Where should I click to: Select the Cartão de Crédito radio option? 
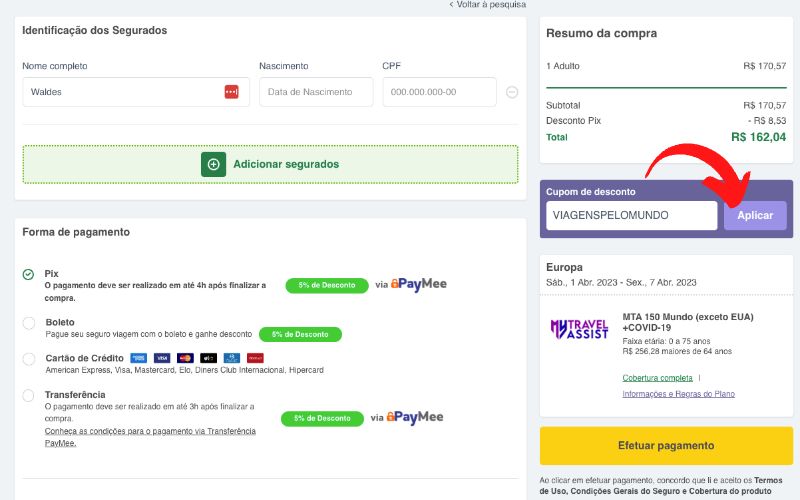pos(29,359)
